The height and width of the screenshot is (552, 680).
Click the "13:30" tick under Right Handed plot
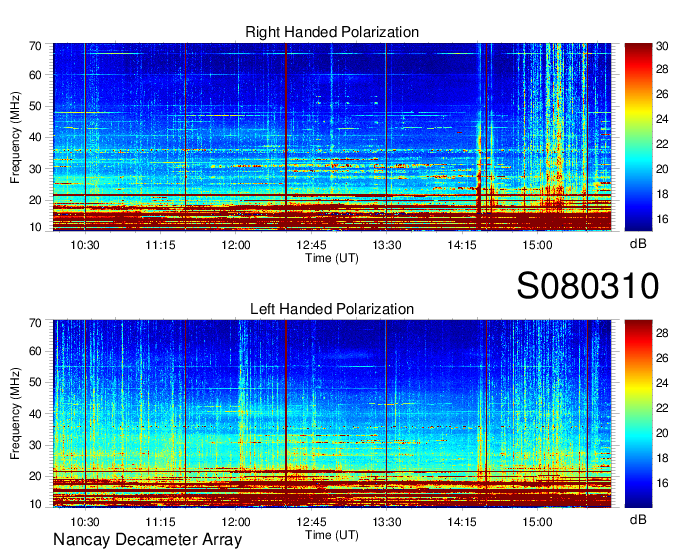click(387, 245)
